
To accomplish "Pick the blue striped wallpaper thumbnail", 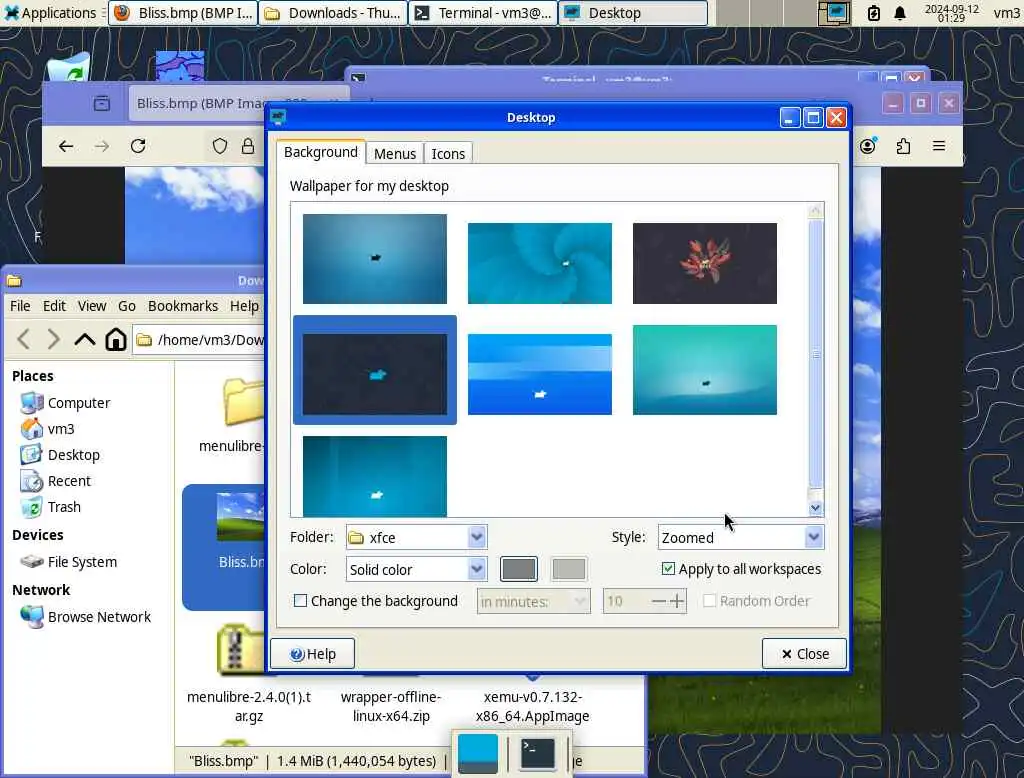I will 539,374.
